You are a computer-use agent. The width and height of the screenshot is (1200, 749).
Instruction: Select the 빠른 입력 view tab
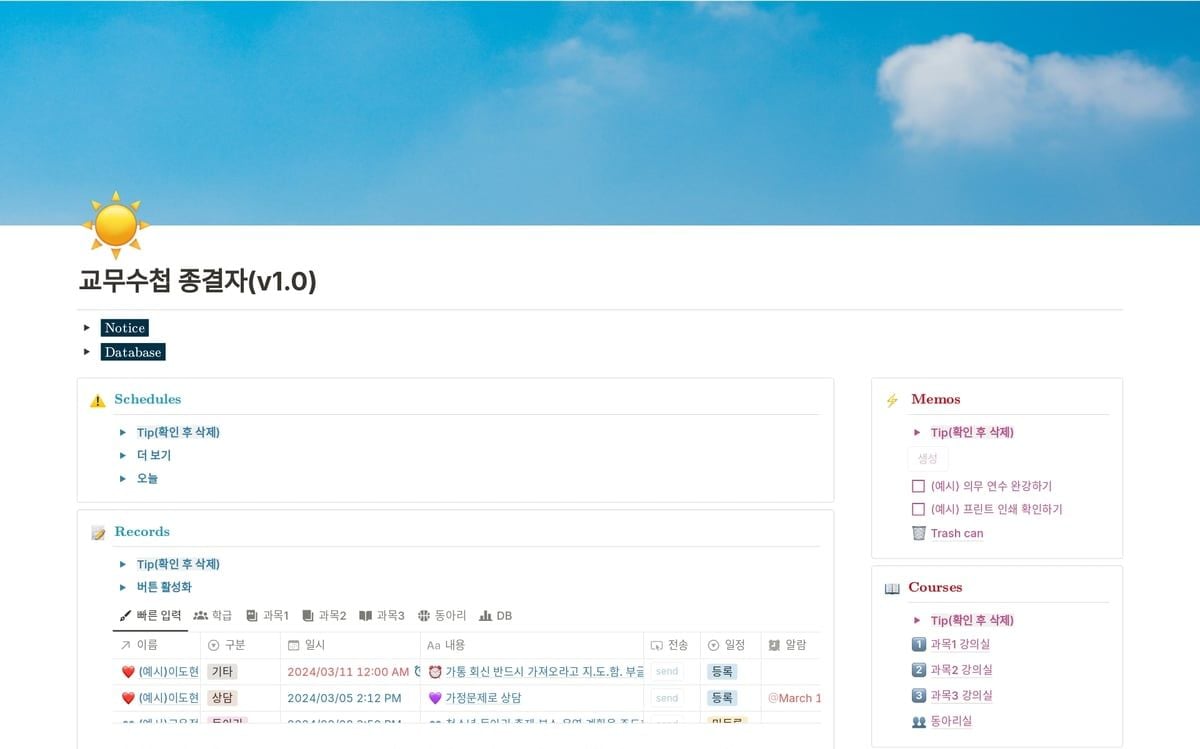tap(150, 616)
